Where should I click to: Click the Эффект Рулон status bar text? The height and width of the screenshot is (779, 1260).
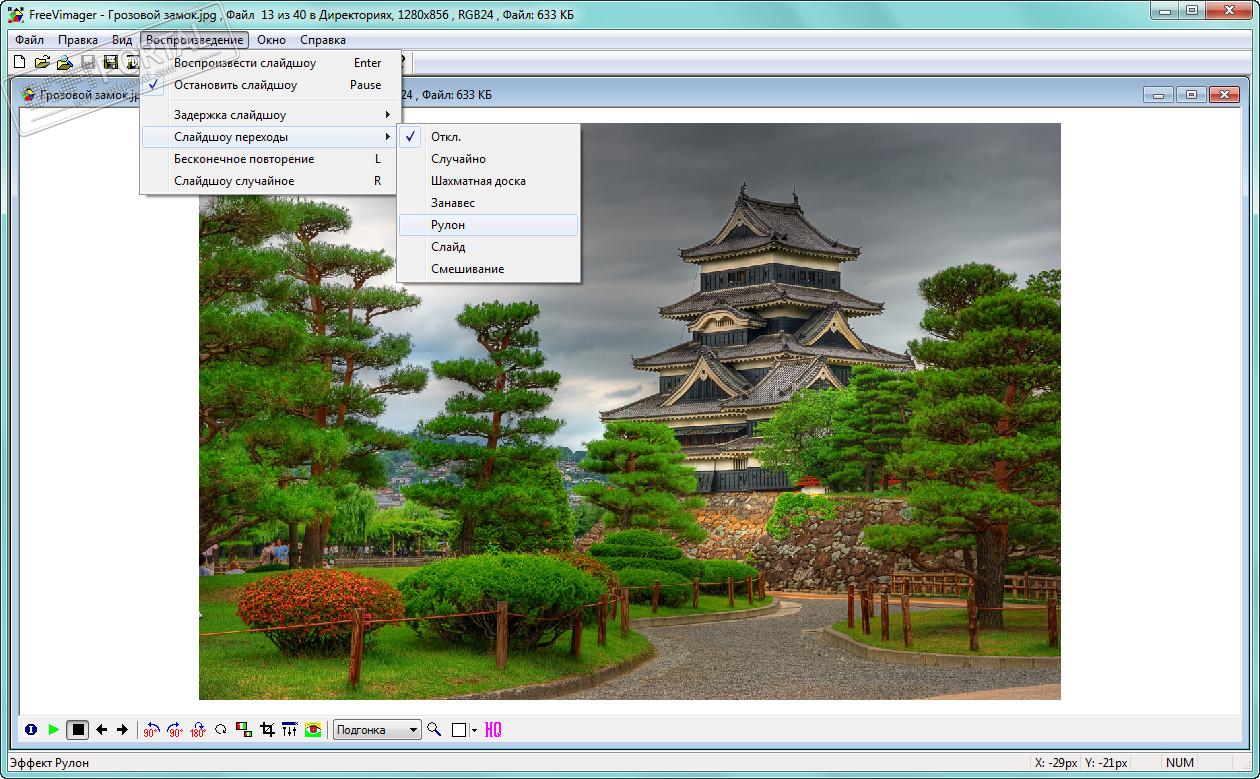tap(49, 763)
